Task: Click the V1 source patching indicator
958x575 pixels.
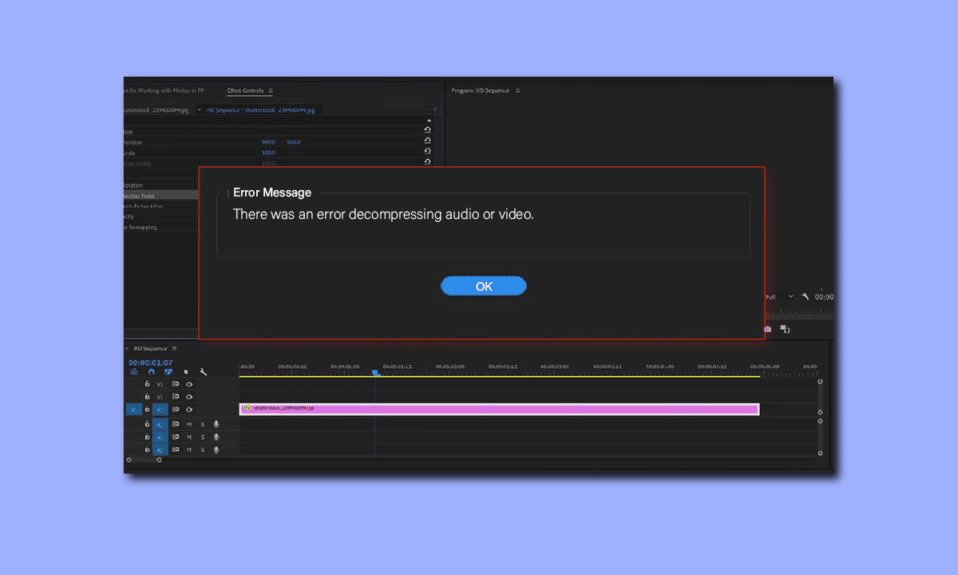Action: 134,409
